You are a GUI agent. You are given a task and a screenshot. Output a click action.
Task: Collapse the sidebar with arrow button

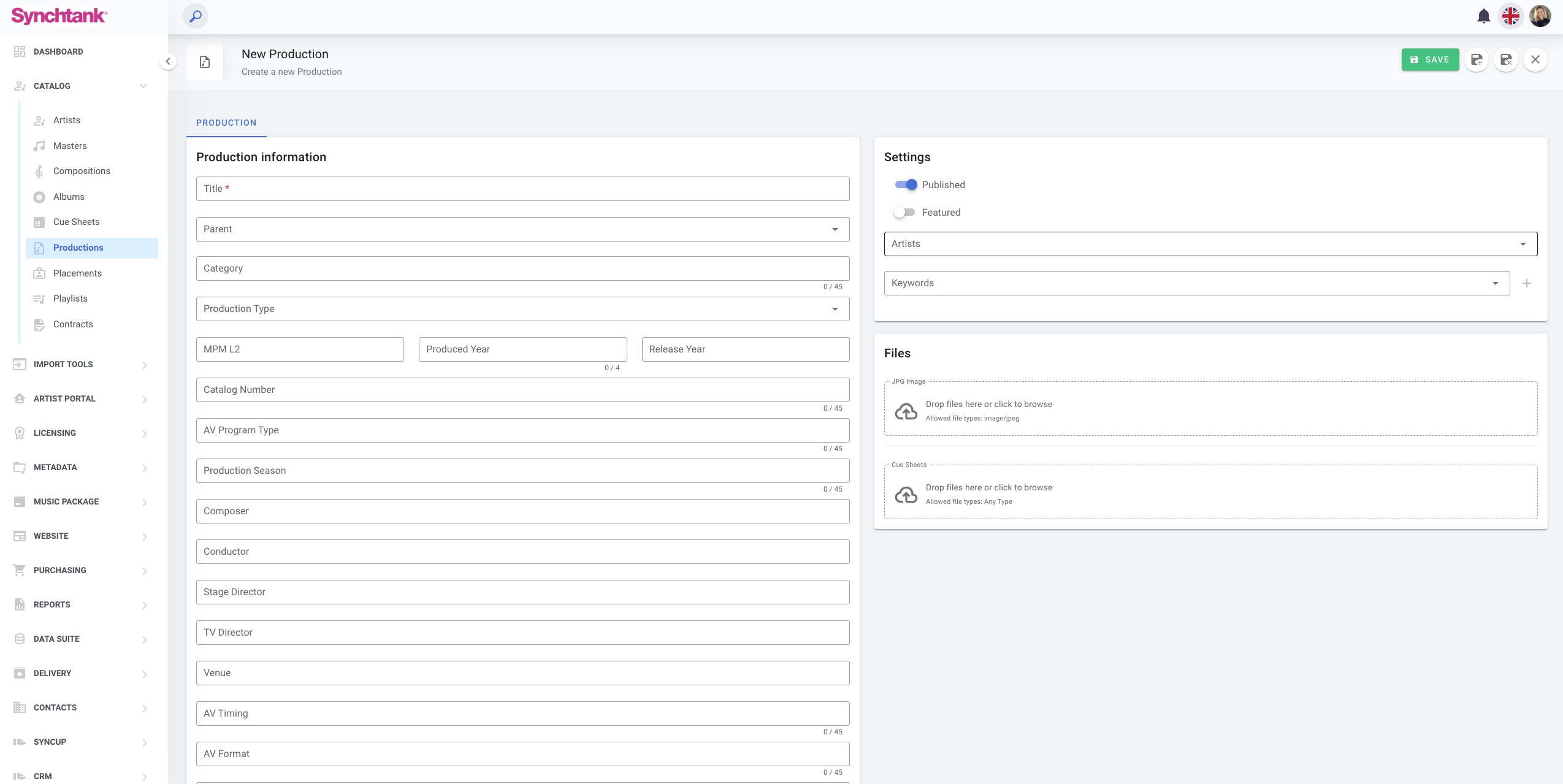pos(168,61)
